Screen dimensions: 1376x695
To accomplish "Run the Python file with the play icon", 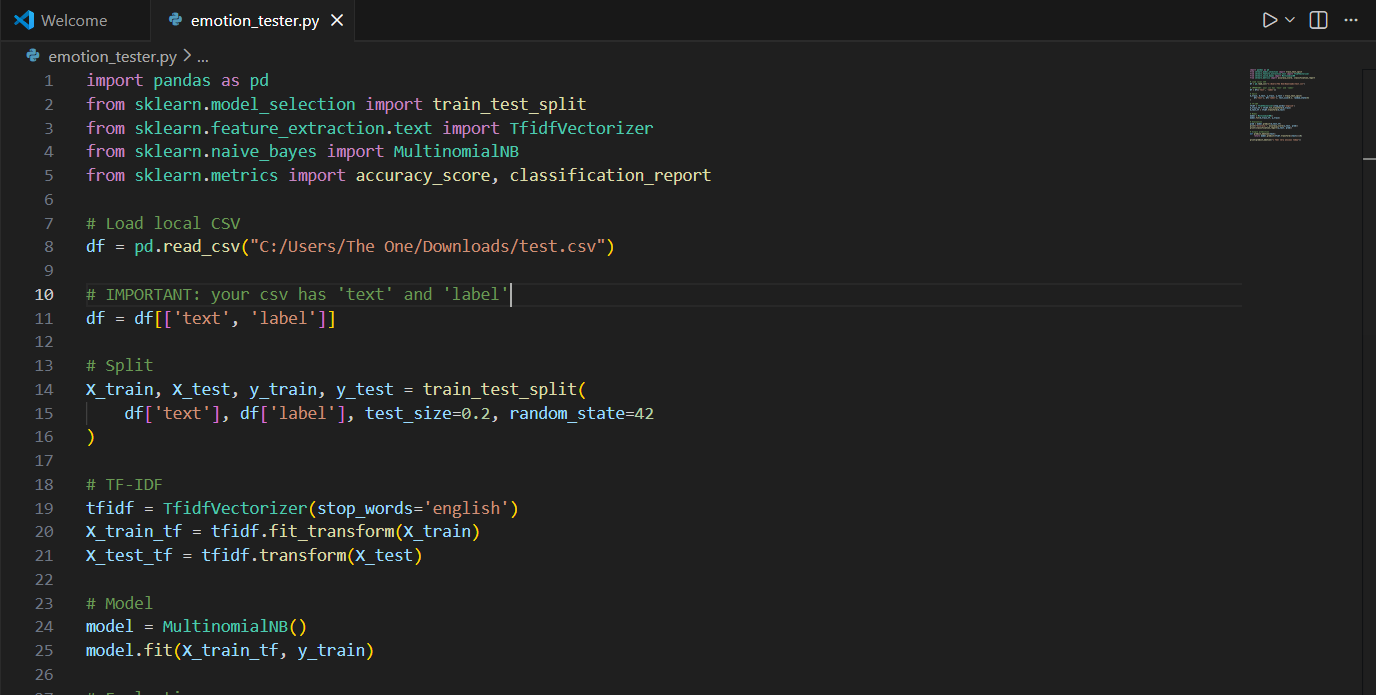I will [x=1268, y=19].
